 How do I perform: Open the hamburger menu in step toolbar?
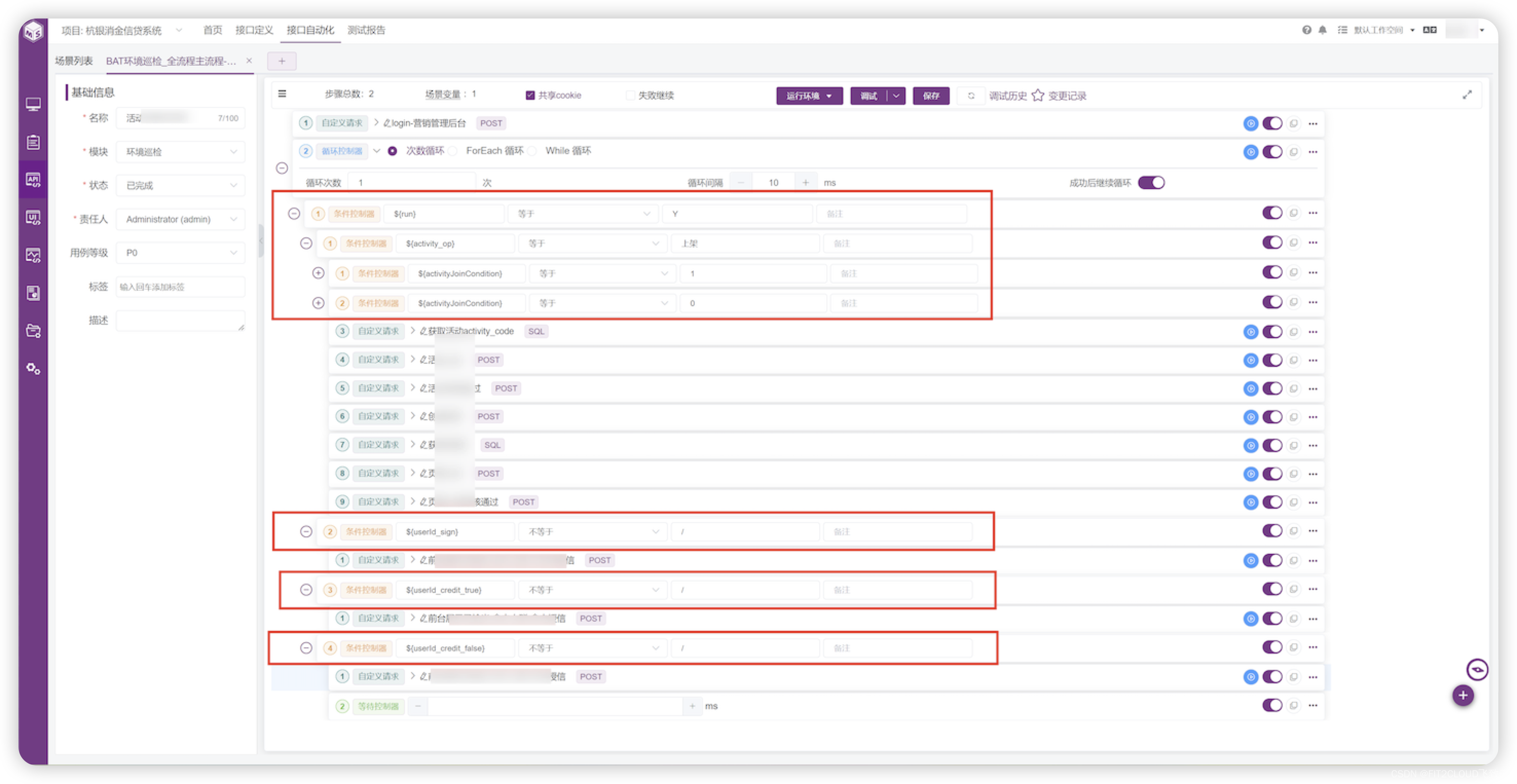click(282, 94)
